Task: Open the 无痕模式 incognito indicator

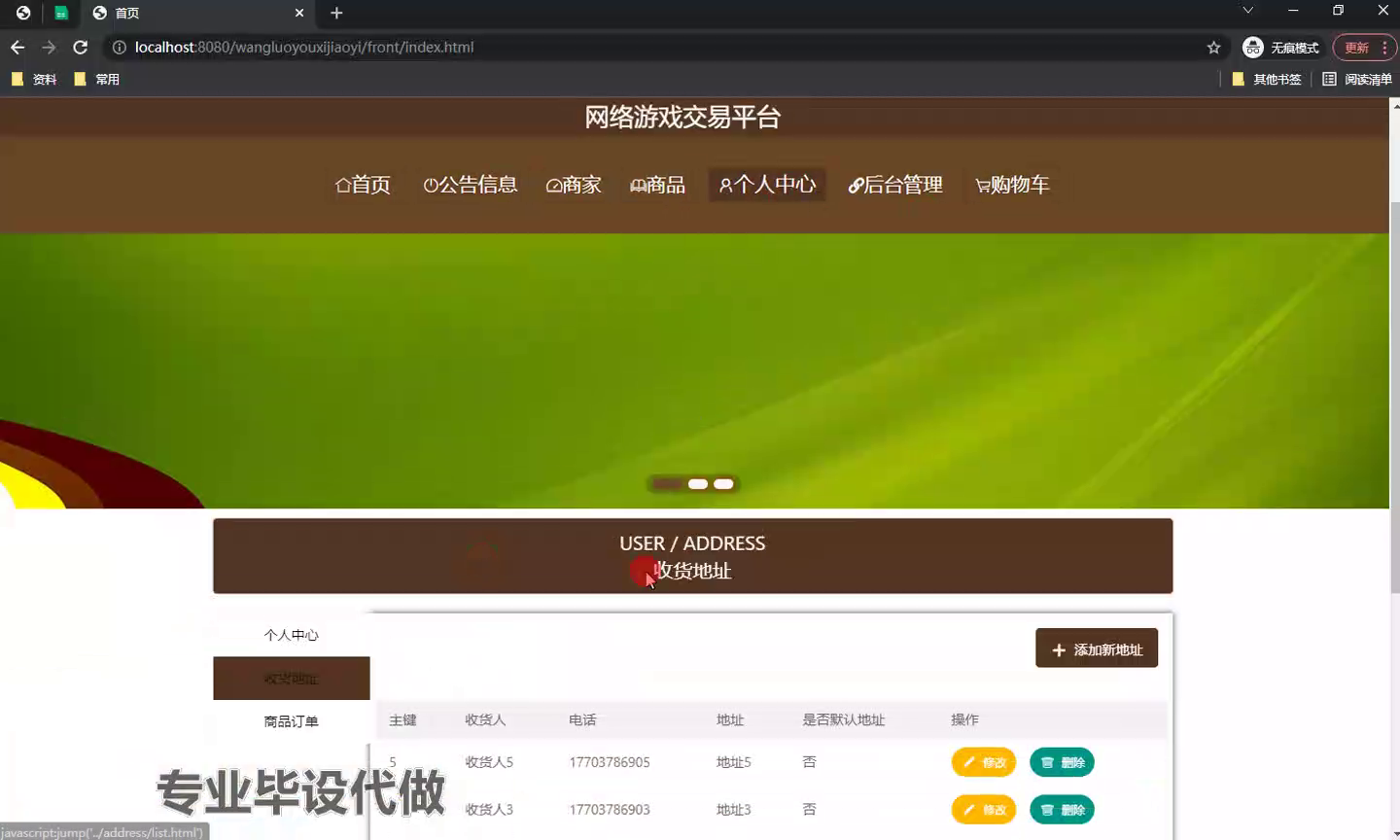Action: coord(1281,48)
